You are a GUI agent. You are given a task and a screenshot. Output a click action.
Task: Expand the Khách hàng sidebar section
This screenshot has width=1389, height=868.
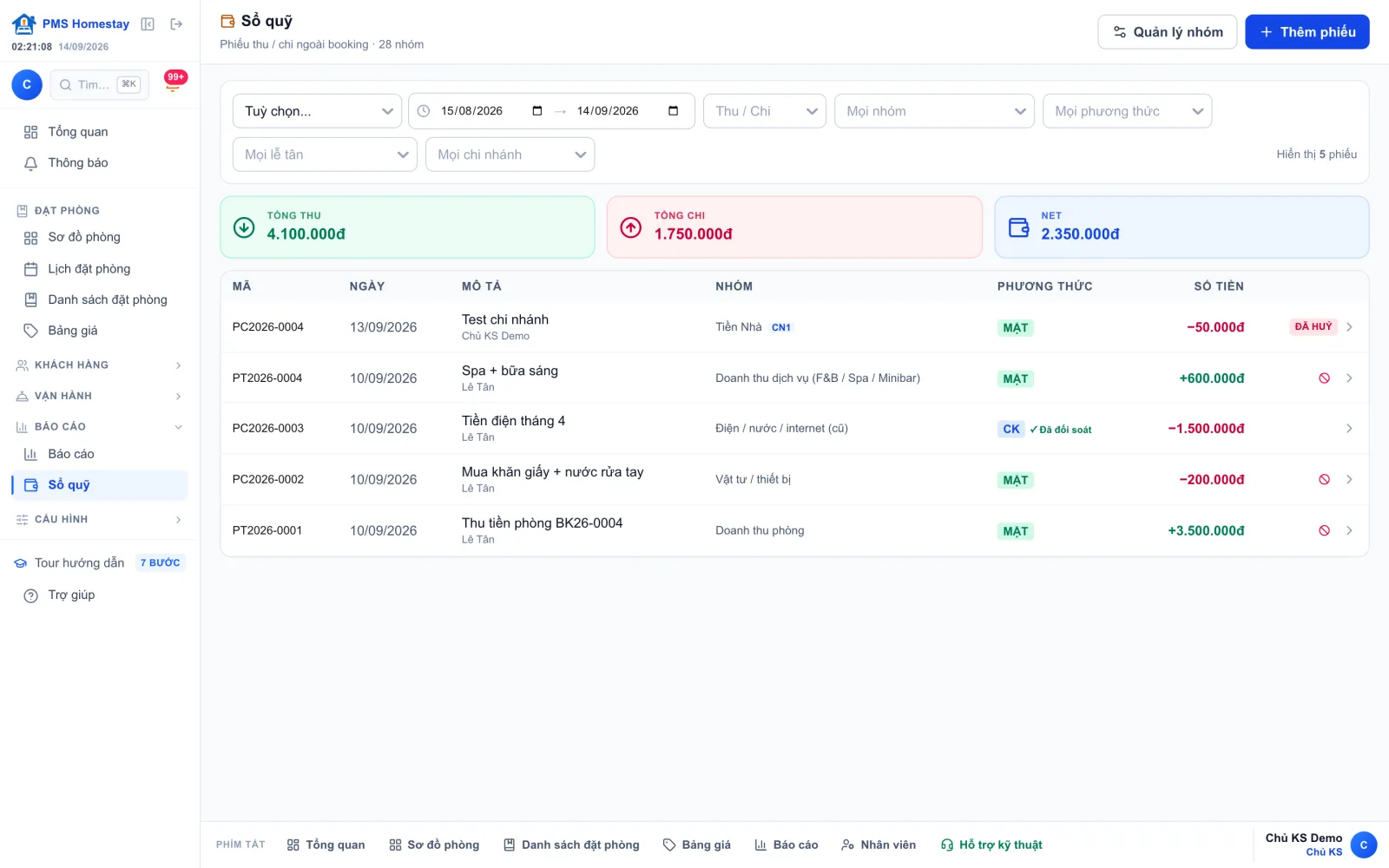coord(100,365)
